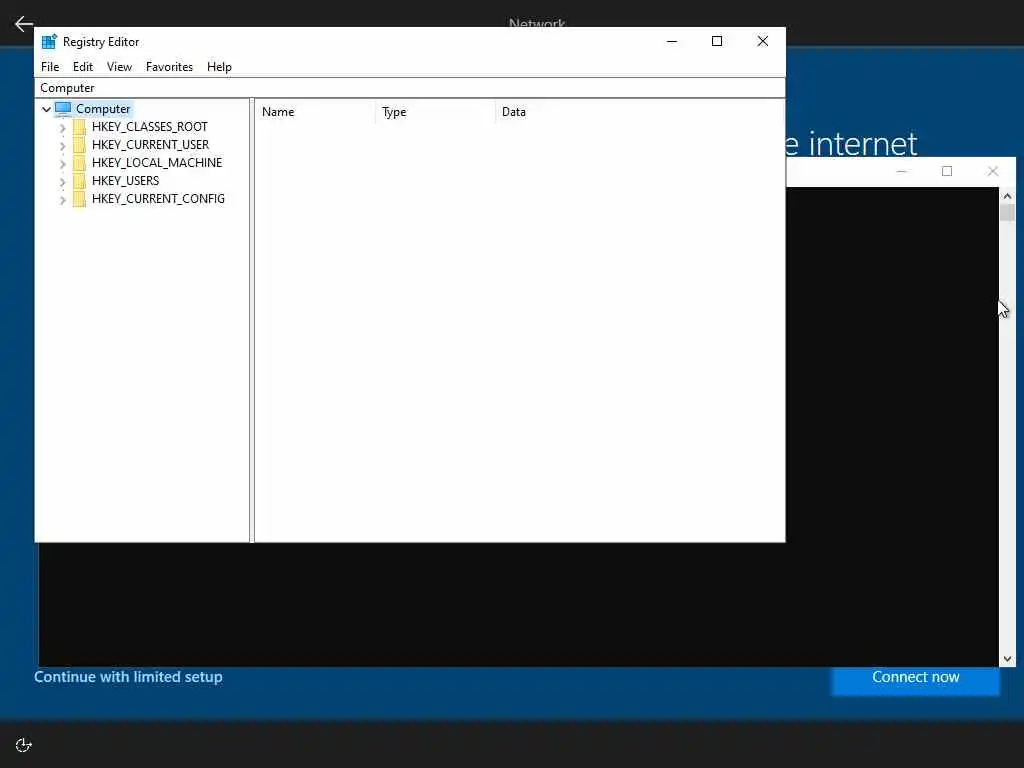Click the Name column header
The width and height of the screenshot is (1024, 768).
315,112
